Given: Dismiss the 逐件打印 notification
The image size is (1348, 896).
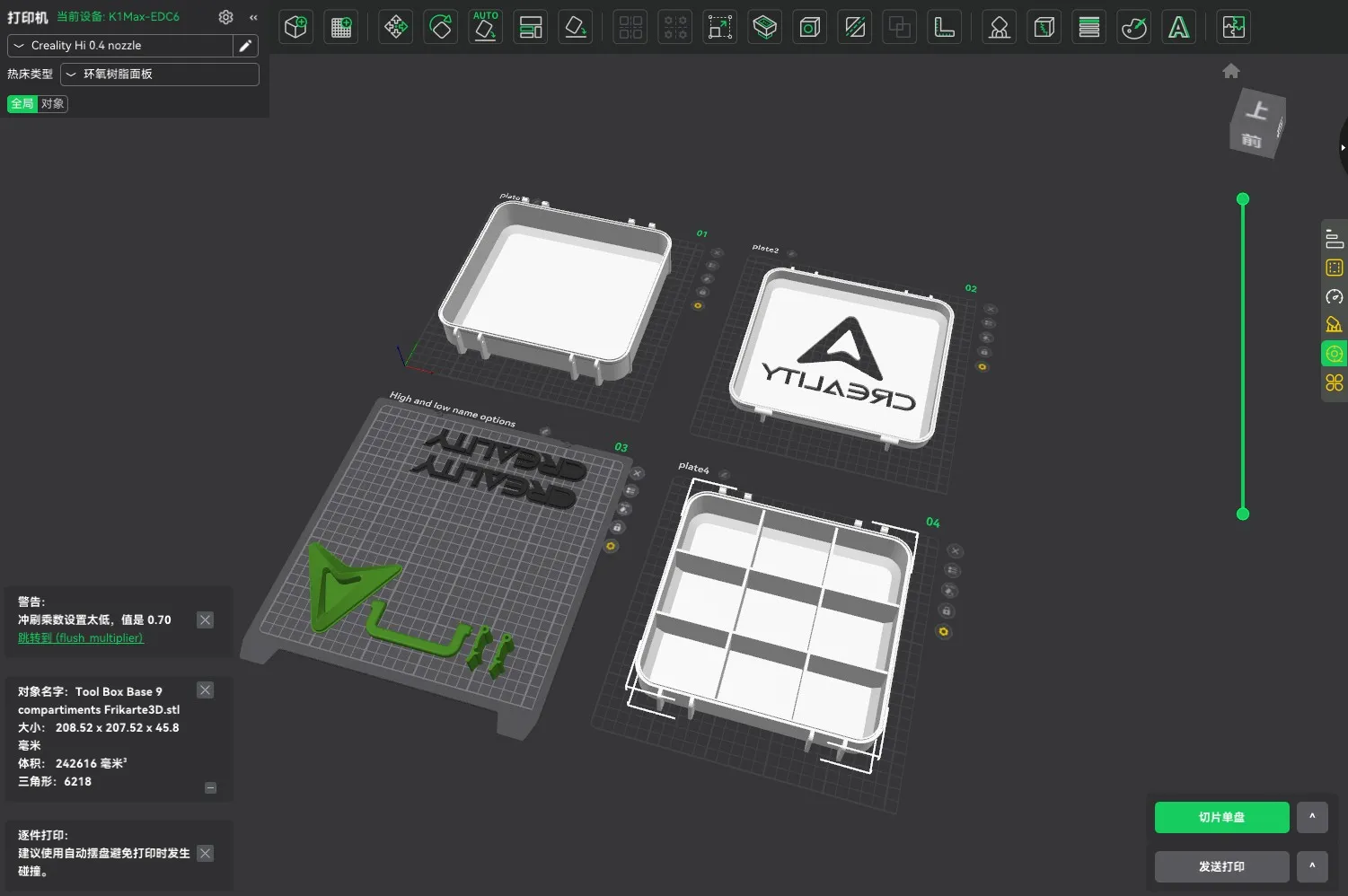Looking at the screenshot, I should (206, 853).
